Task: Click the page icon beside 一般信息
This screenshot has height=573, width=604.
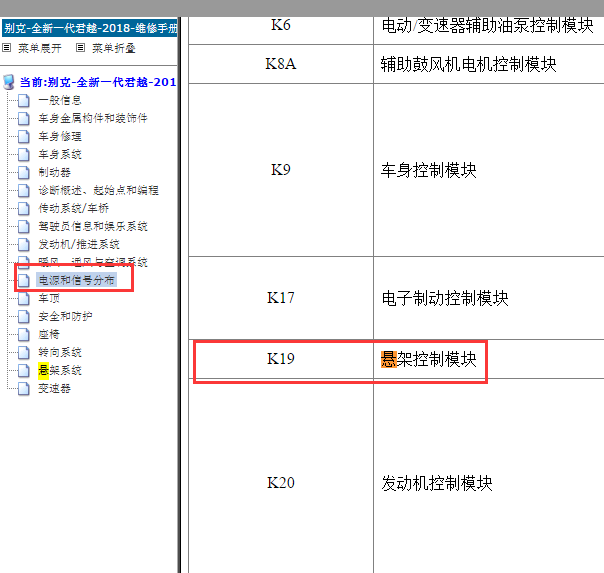Action: point(24,101)
